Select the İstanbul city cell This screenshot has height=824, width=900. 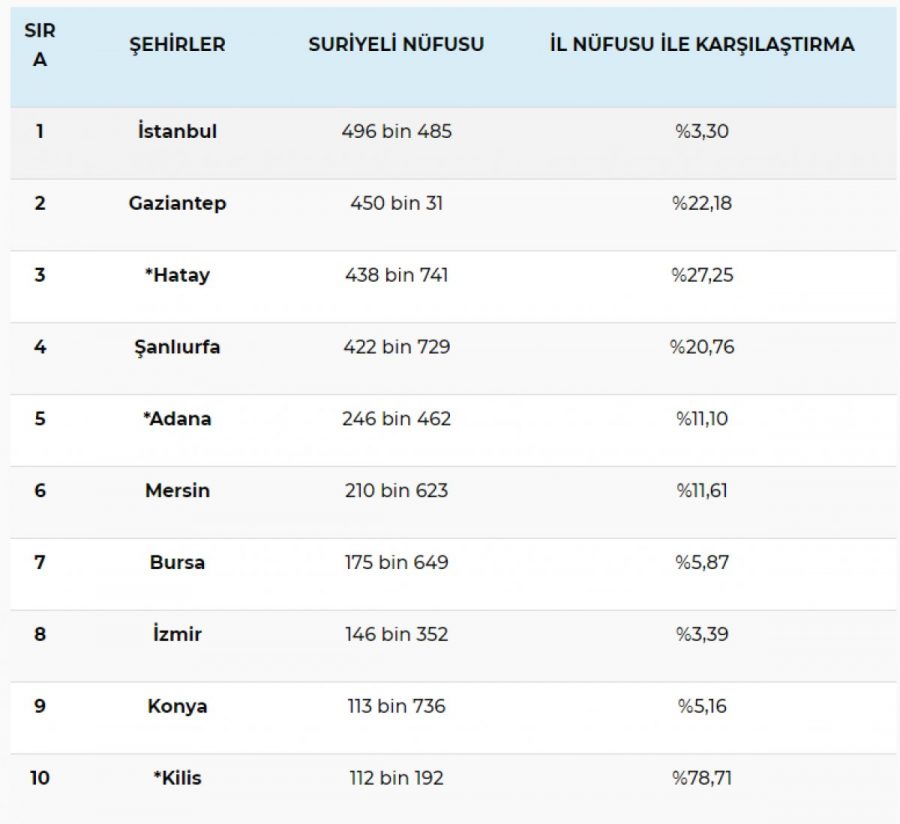click(177, 131)
